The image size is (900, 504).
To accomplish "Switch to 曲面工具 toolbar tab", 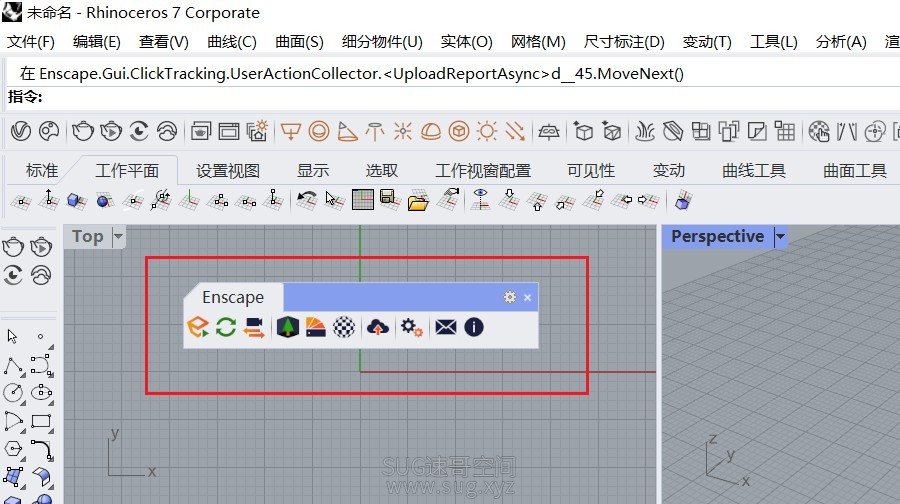I will tap(855, 170).
